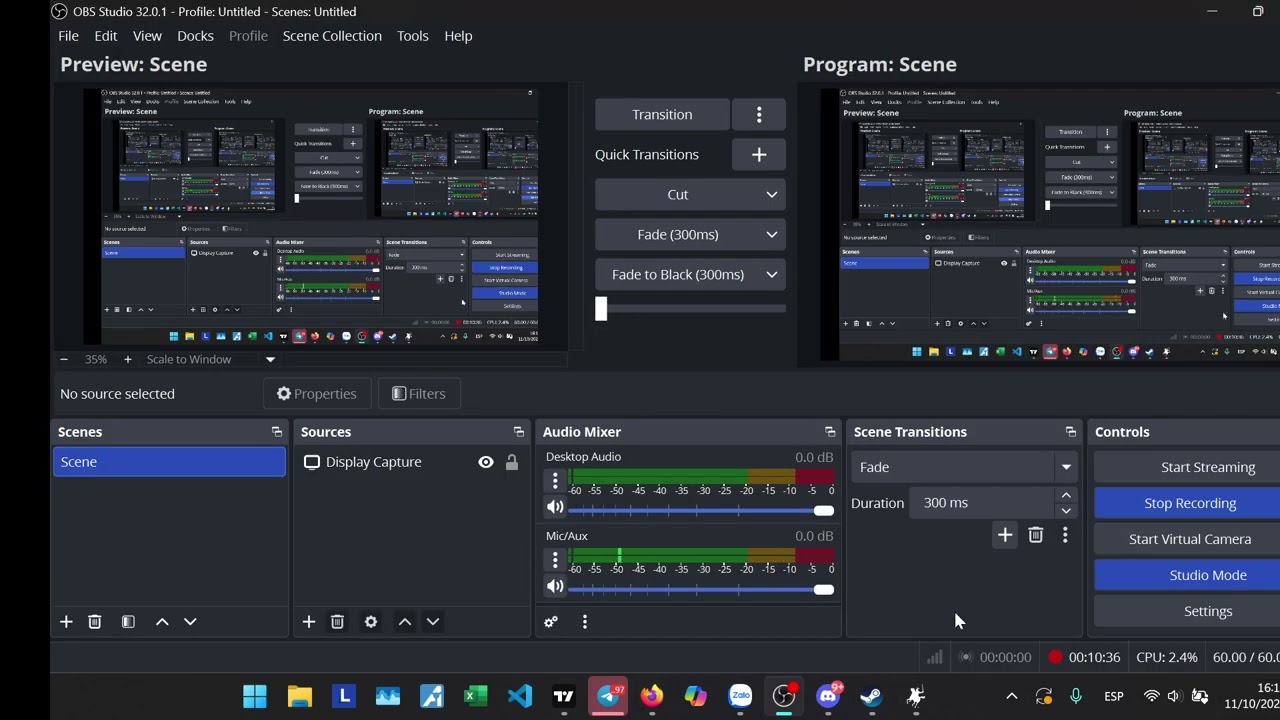
Task: Open the View menu
Action: [x=147, y=36]
